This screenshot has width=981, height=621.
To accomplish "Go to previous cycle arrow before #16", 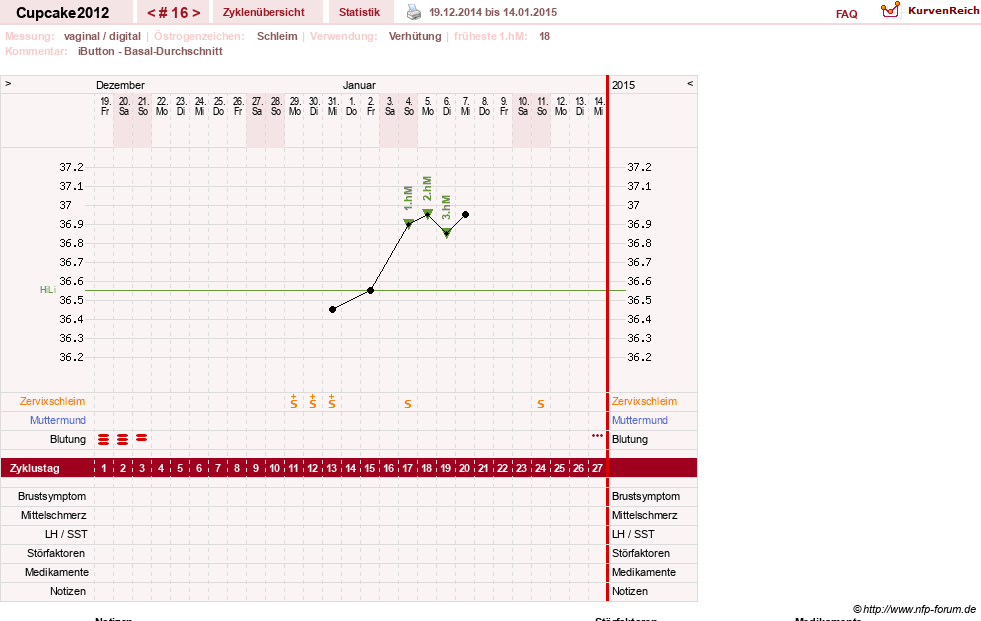I will click(151, 13).
